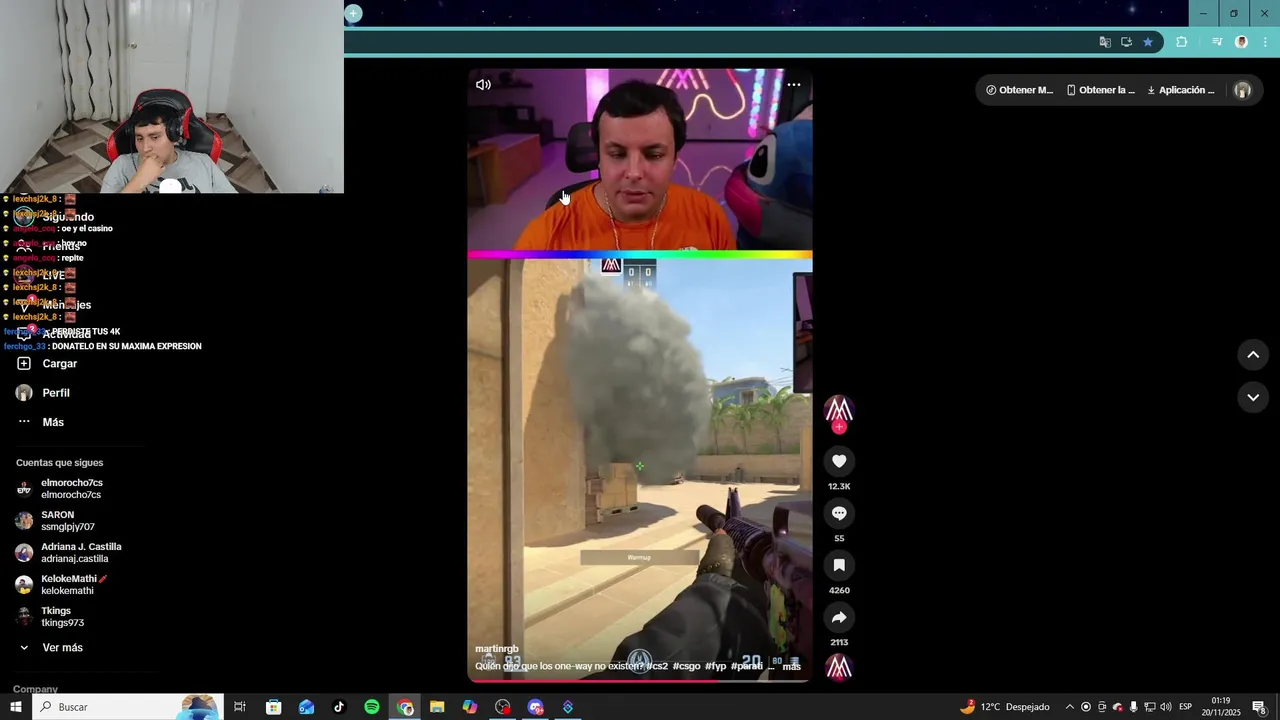Open the Chrome extensions puzzle icon
1280x720 pixels.
(1182, 42)
